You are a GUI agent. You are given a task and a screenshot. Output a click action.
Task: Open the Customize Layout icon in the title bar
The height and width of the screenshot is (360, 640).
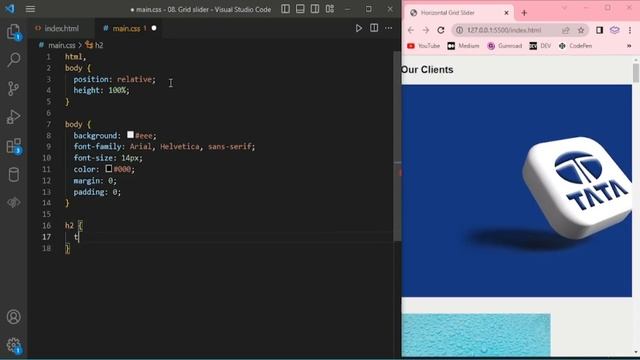click(330, 9)
